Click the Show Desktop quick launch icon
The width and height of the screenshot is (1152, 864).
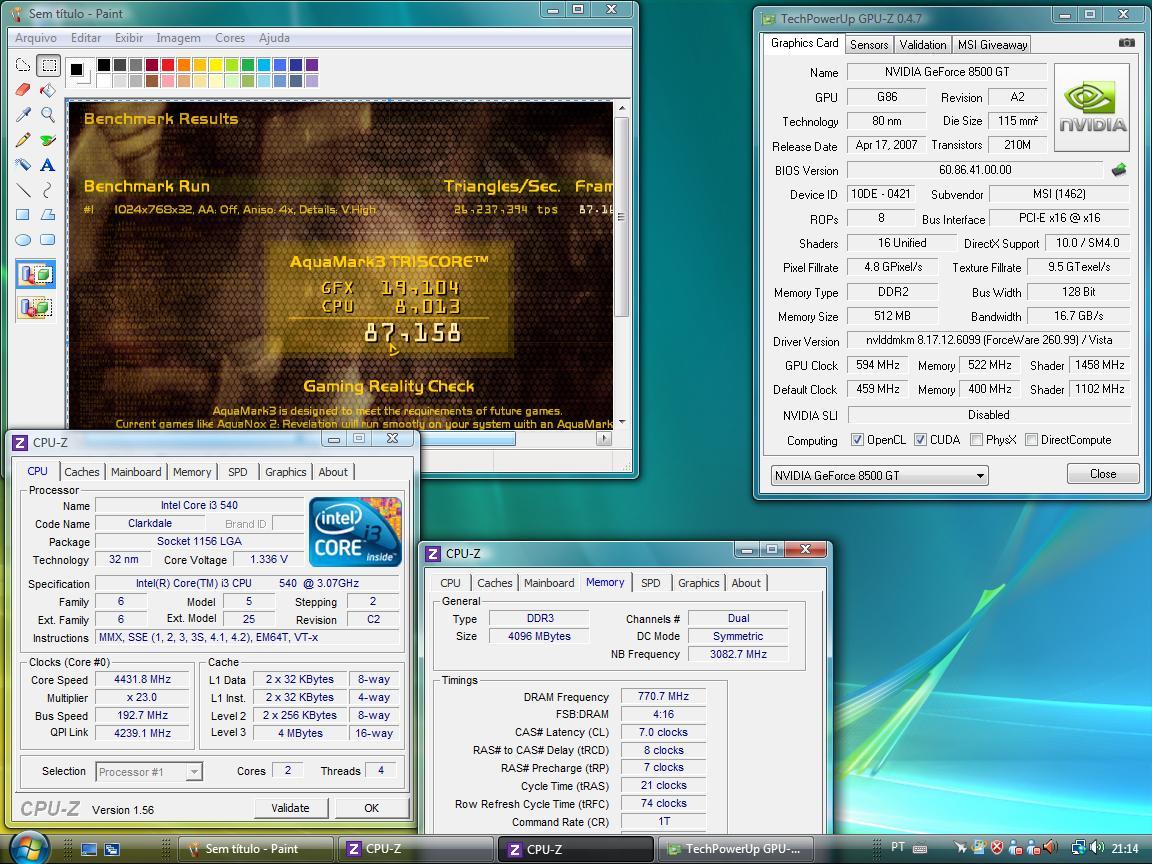click(89, 849)
